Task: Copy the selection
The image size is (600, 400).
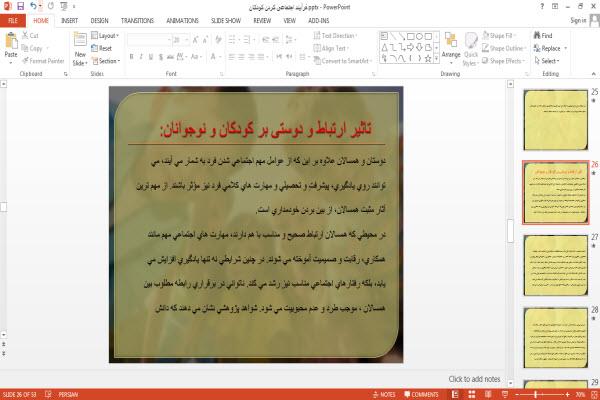Action: click(32, 48)
